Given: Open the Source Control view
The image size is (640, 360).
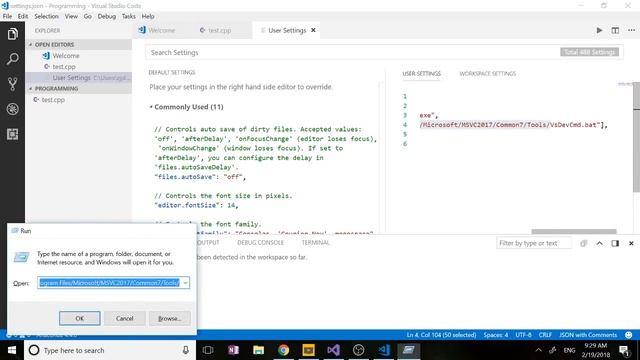Looking at the screenshot, I should click(x=12, y=84).
